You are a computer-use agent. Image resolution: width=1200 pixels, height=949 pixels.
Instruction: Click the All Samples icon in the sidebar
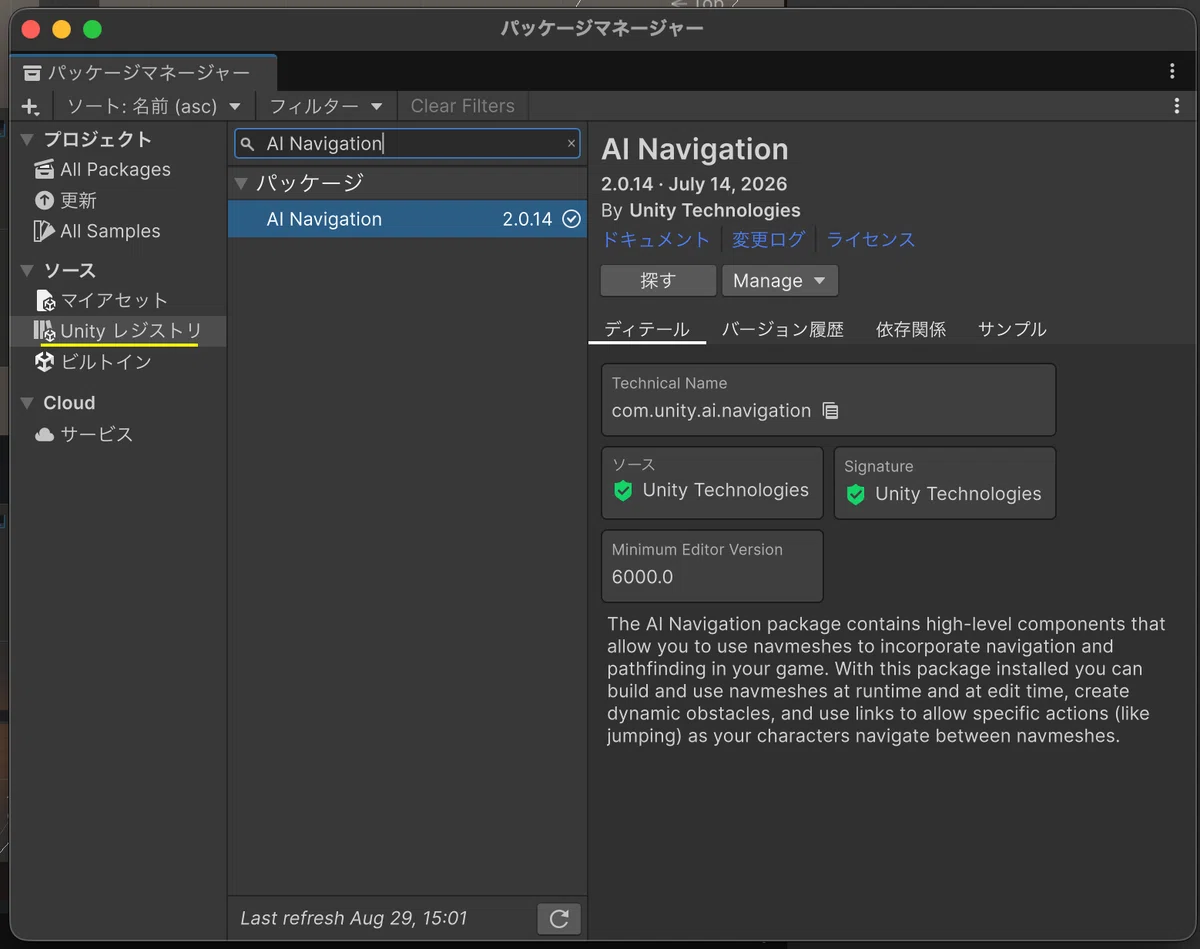point(44,231)
